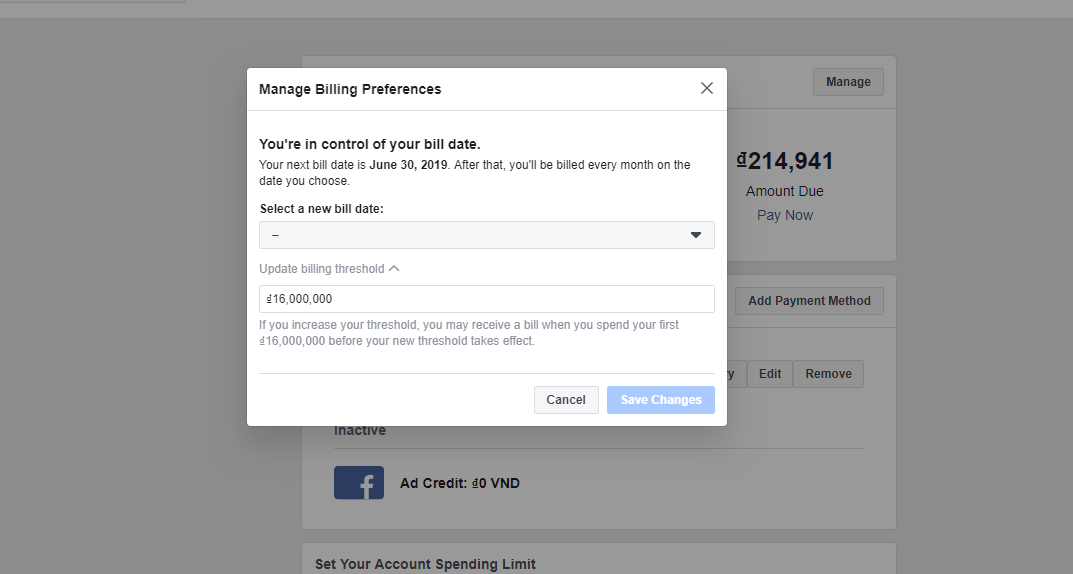
Task: Click the bill date dropdown arrow
Action: pos(696,235)
